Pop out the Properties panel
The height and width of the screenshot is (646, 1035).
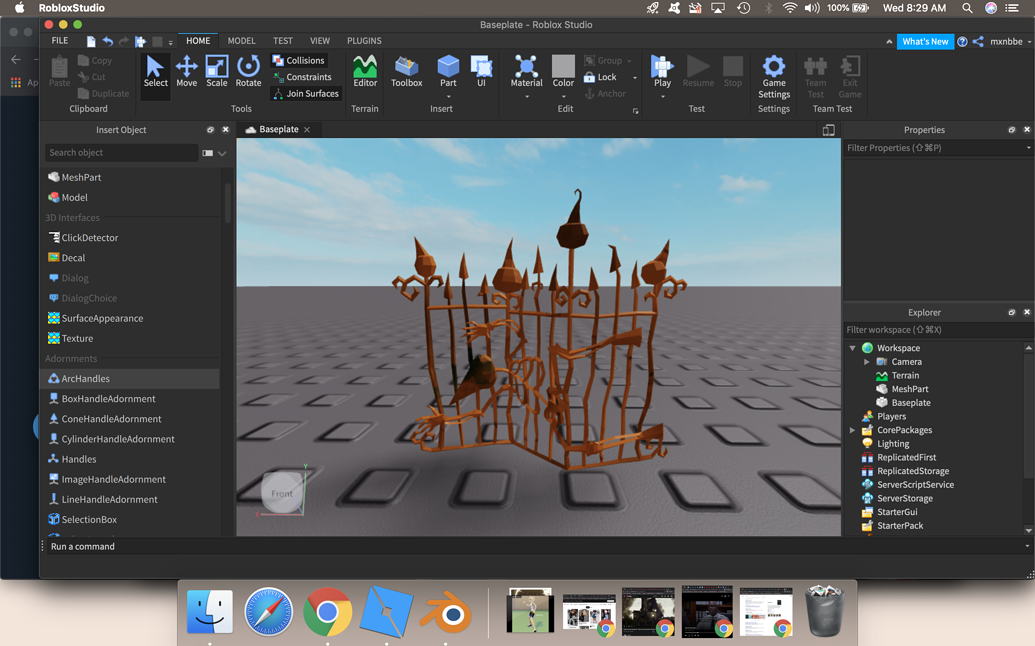(1011, 130)
